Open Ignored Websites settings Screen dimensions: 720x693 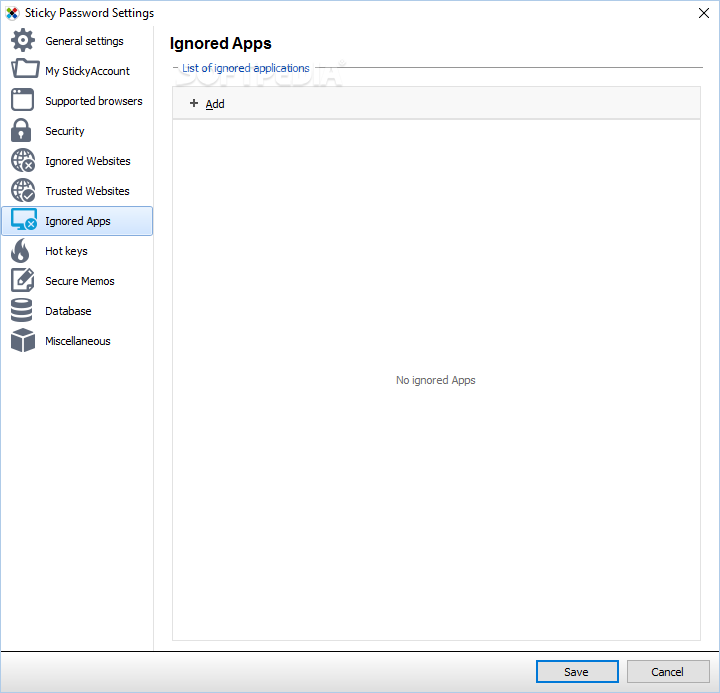pyautogui.click(x=77, y=161)
